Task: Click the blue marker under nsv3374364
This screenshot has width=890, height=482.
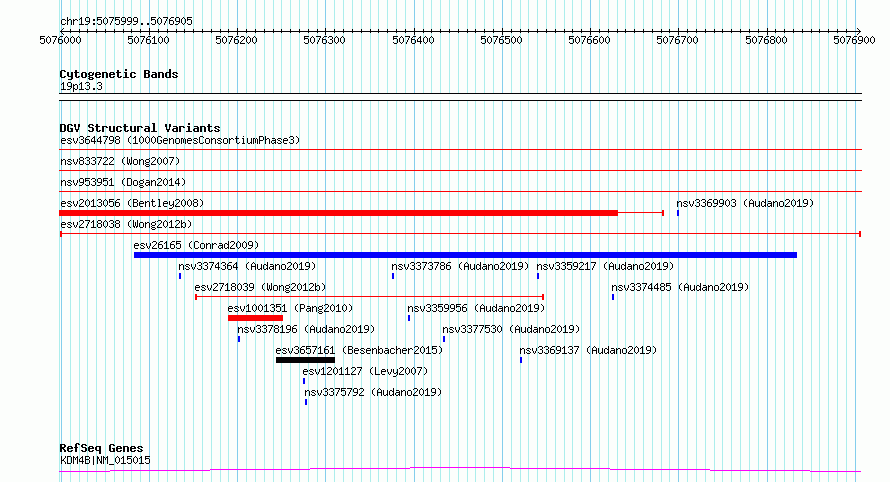Action: [x=180, y=276]
